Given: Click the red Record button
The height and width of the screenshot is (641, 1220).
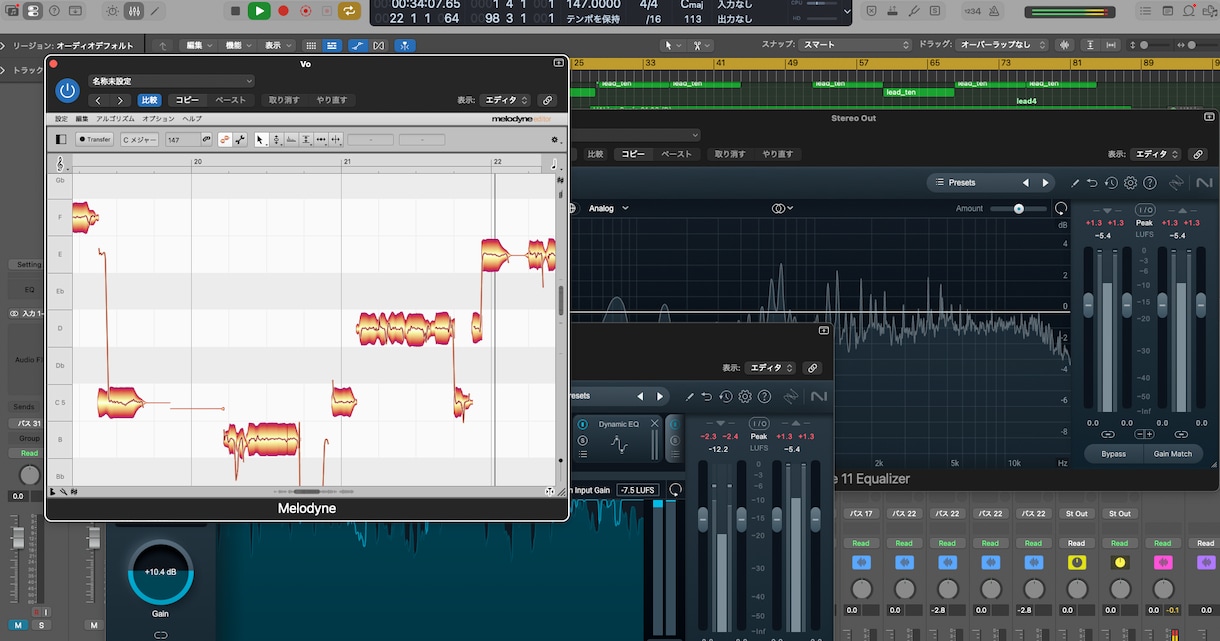Looking at the screenshot, I should [x=283, y=11].
